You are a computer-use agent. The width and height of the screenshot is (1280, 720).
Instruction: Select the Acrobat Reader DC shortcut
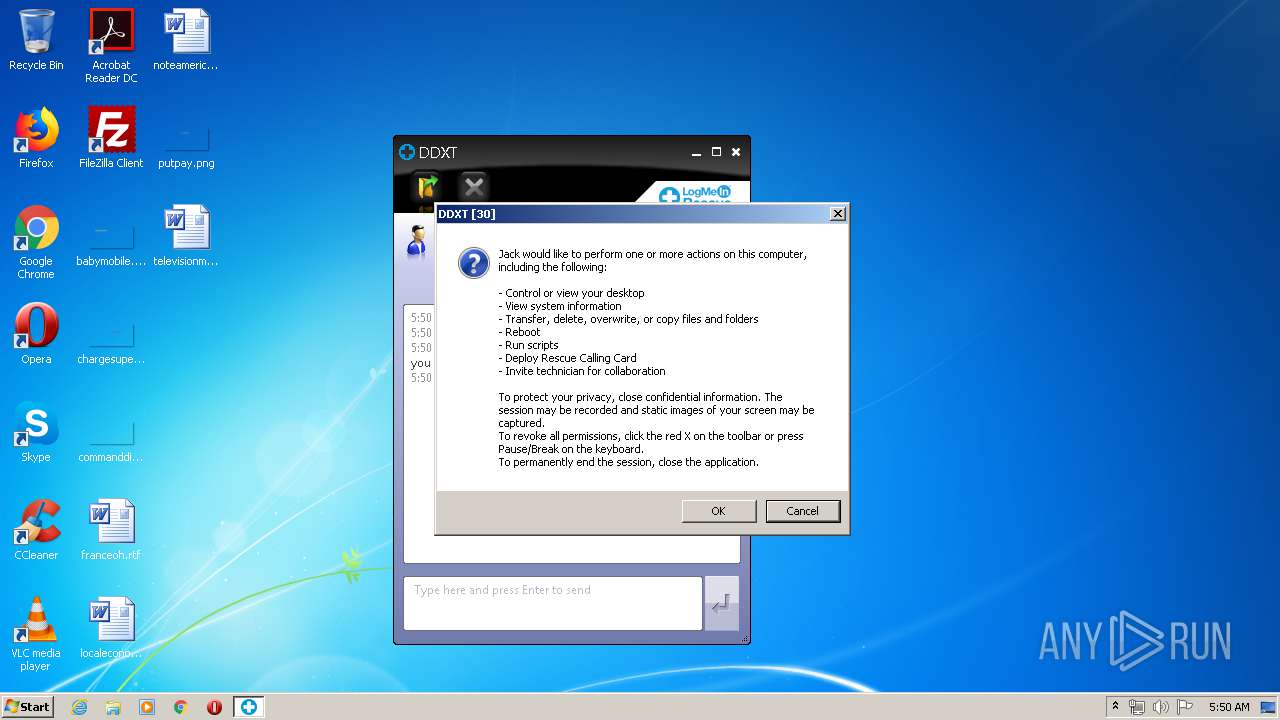[111, 46]
